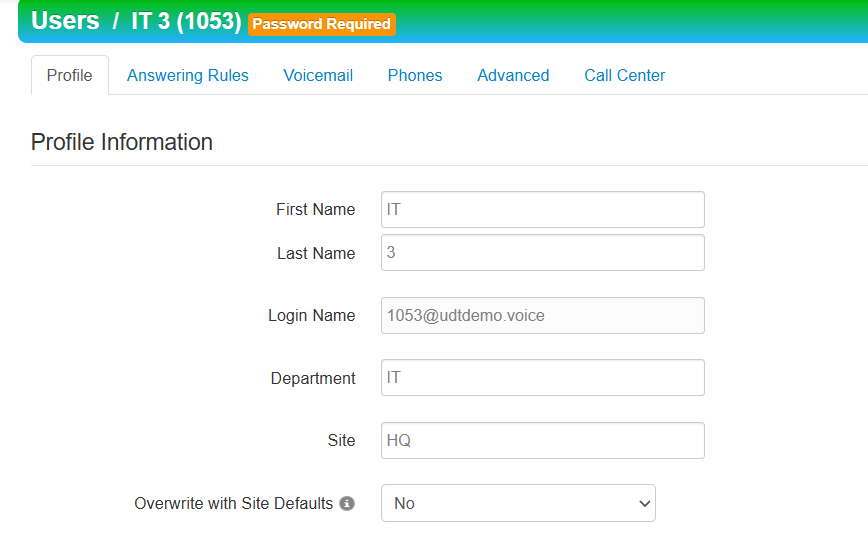Click the Password Required badge
Image resolution: width=868 pixels, height=533 pixels.
pyautogui.click(x=322, y=24)
